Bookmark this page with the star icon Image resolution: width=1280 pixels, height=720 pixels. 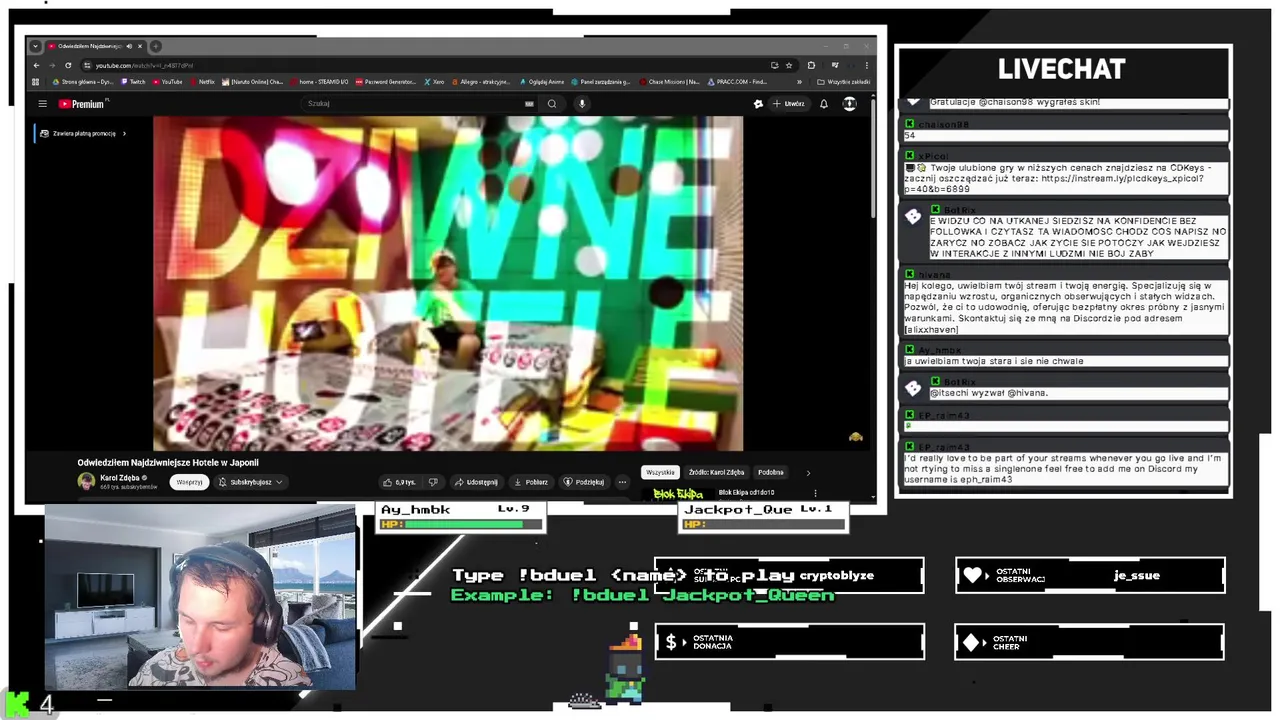tap(789, 66)
